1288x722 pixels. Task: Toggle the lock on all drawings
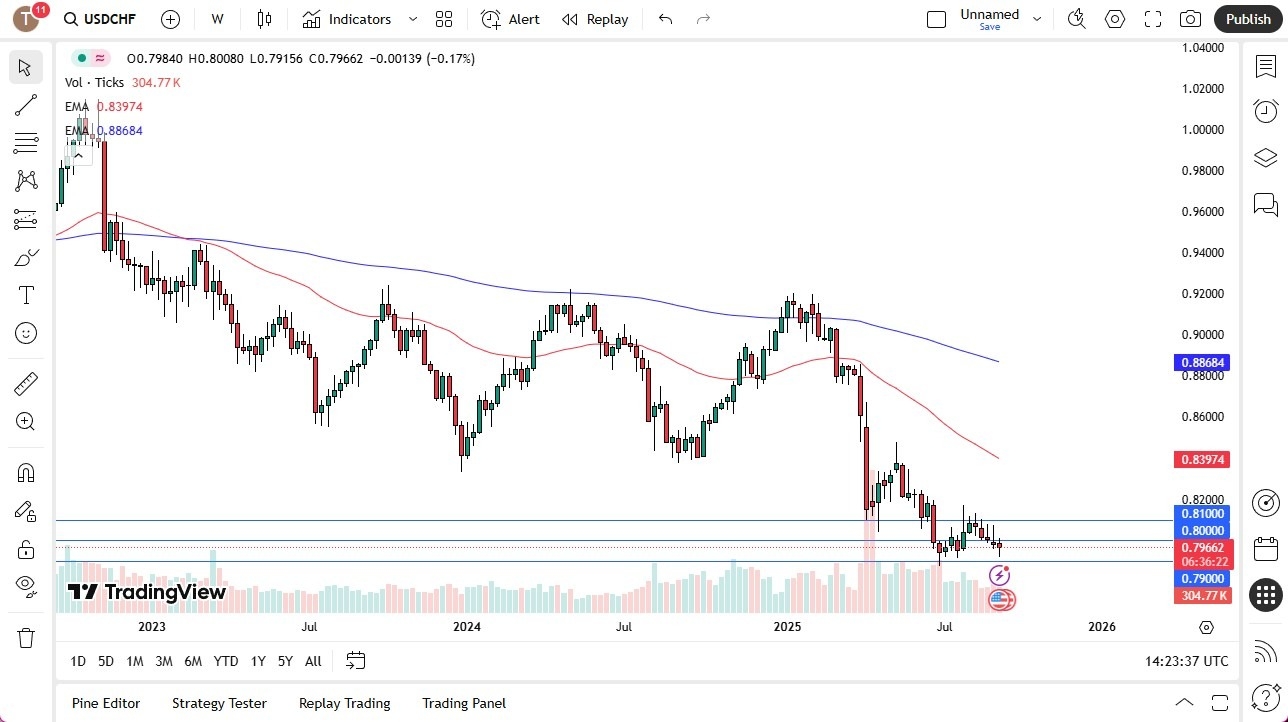pyautogui.click(x=25, y=549)
